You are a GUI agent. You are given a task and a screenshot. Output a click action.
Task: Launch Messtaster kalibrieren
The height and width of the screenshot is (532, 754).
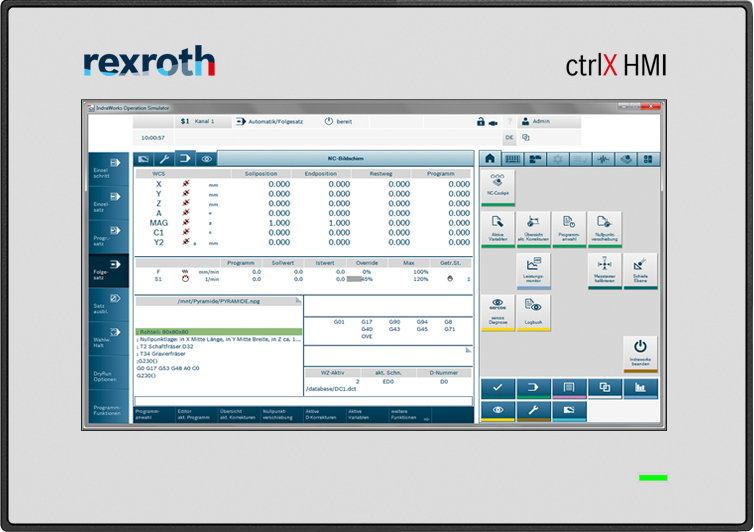pyautogui.click(x=604, y=269)
